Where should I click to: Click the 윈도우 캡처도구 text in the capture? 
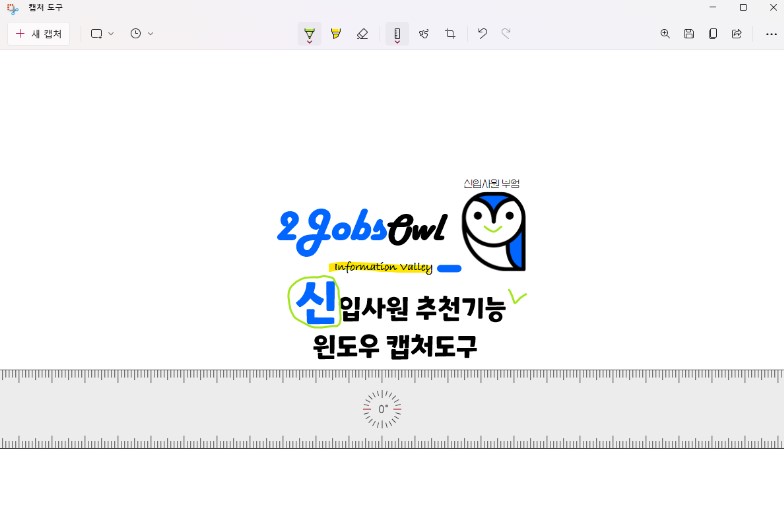tap(394, 346)
